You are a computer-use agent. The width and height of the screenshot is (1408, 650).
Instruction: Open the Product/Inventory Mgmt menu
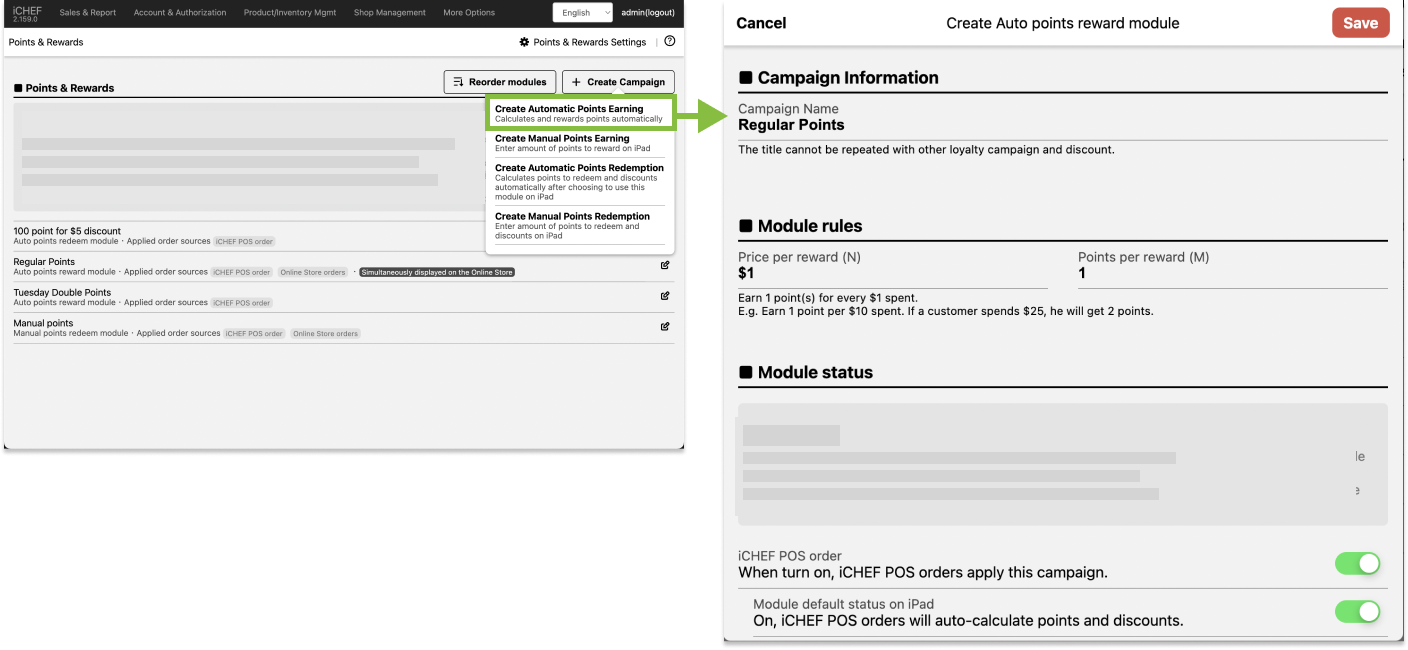[x=290, y=13]
